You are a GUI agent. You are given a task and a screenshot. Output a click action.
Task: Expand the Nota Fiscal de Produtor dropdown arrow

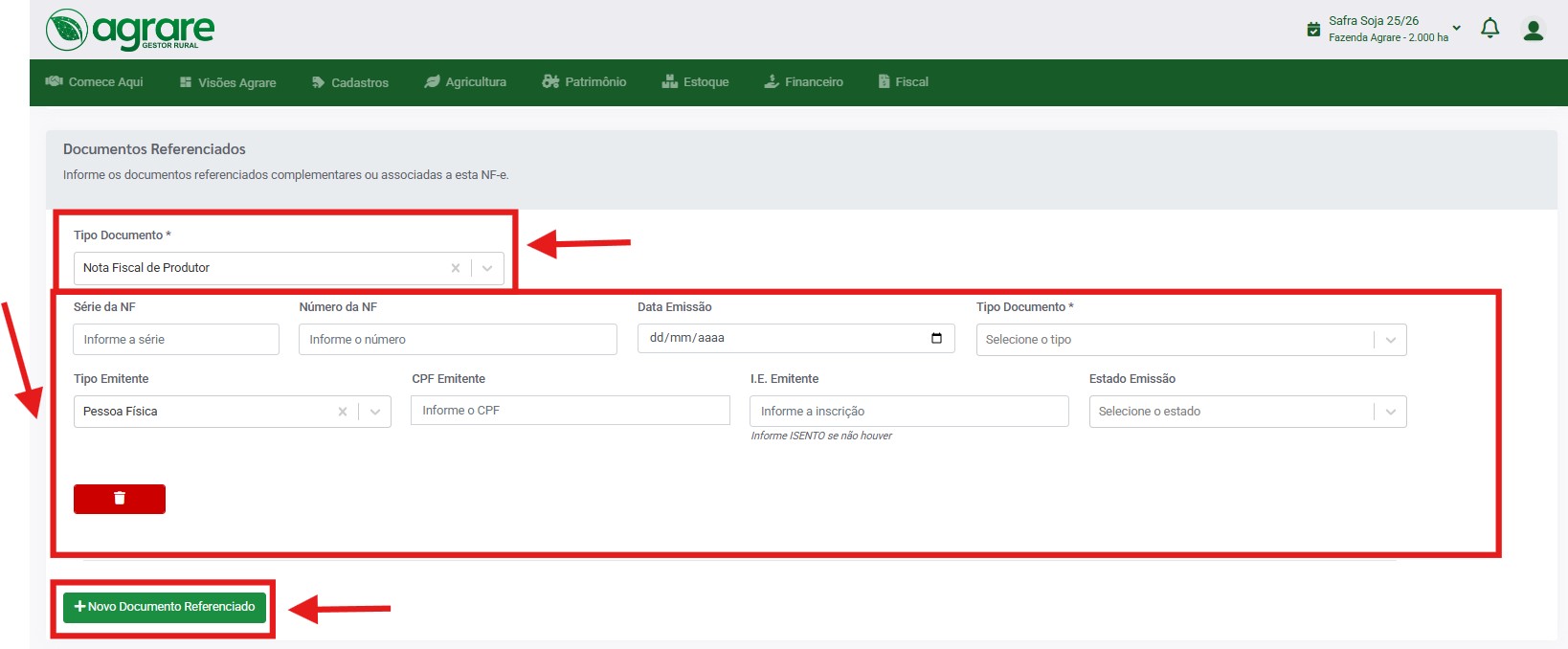[x=487, y=268]
